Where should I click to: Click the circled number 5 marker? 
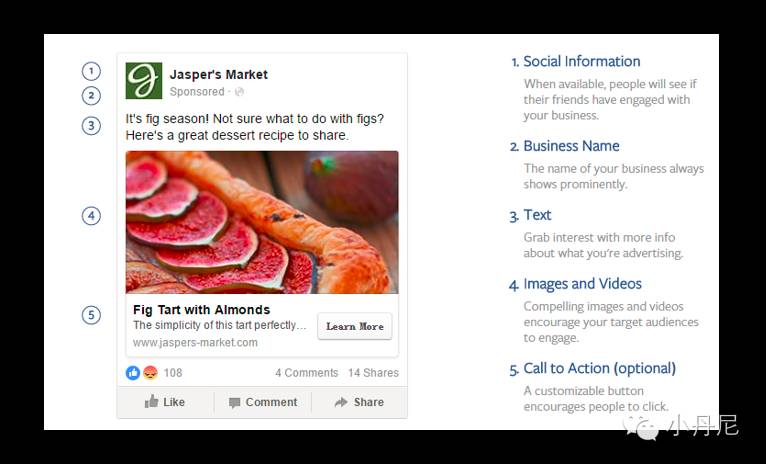[x=92, y=315]
